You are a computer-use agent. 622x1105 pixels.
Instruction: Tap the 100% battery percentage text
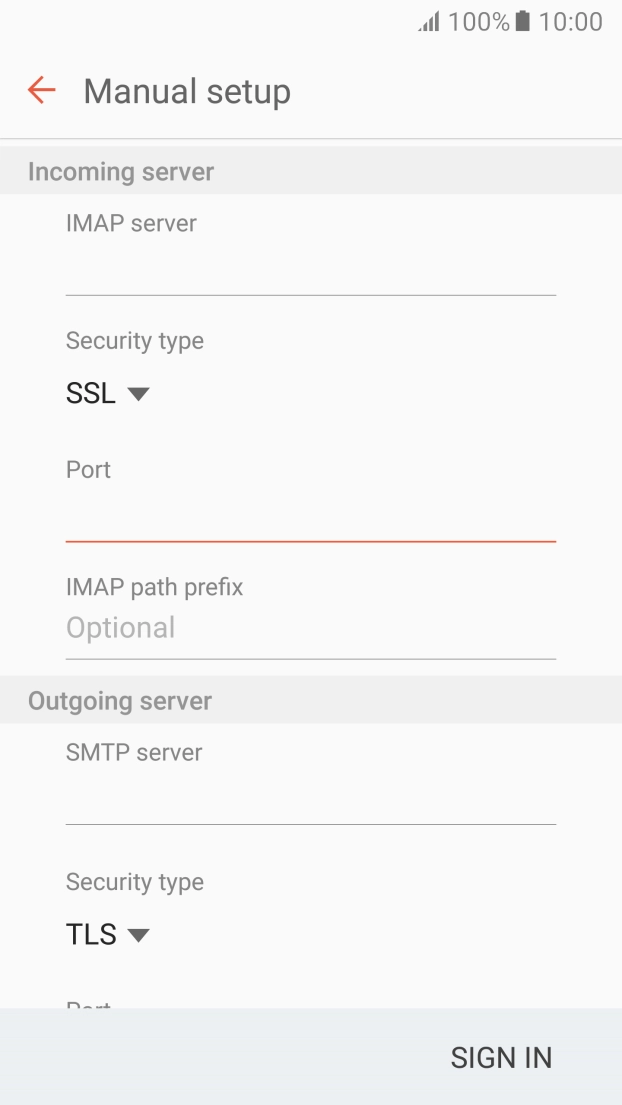click(478, 22)
